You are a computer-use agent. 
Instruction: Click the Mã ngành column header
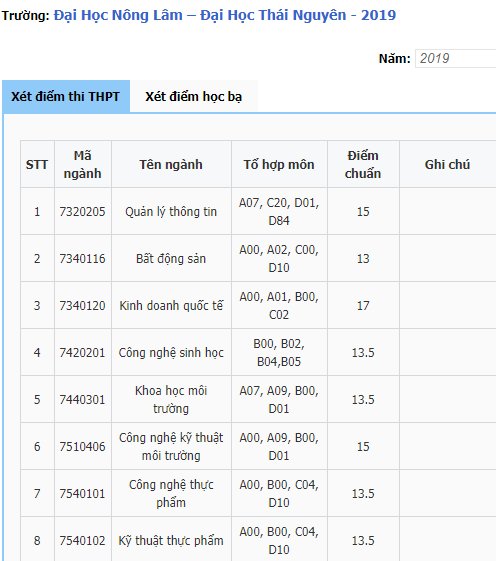coord(83,164)
